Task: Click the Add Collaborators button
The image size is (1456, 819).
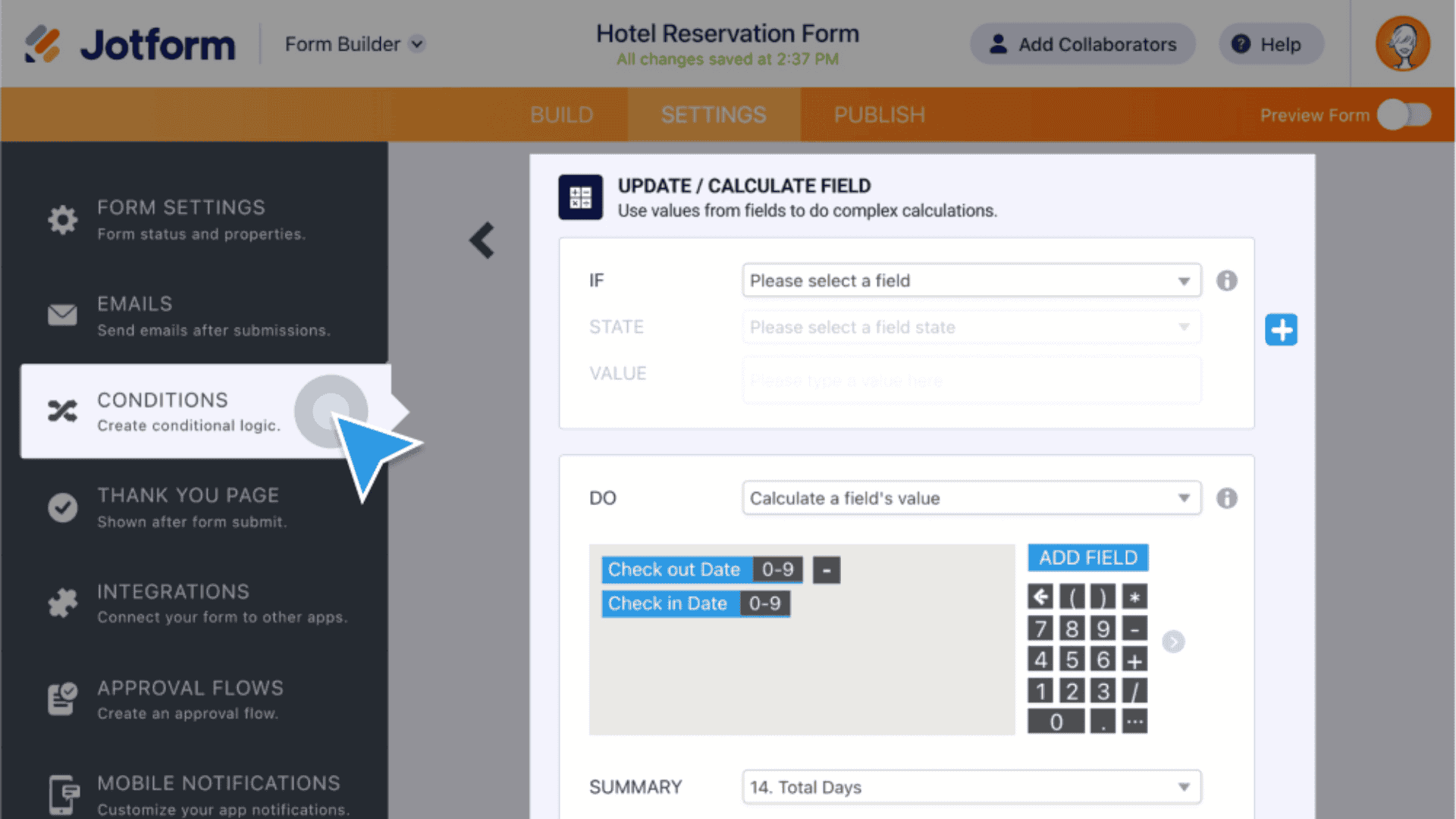Action: coord(1082,44)
